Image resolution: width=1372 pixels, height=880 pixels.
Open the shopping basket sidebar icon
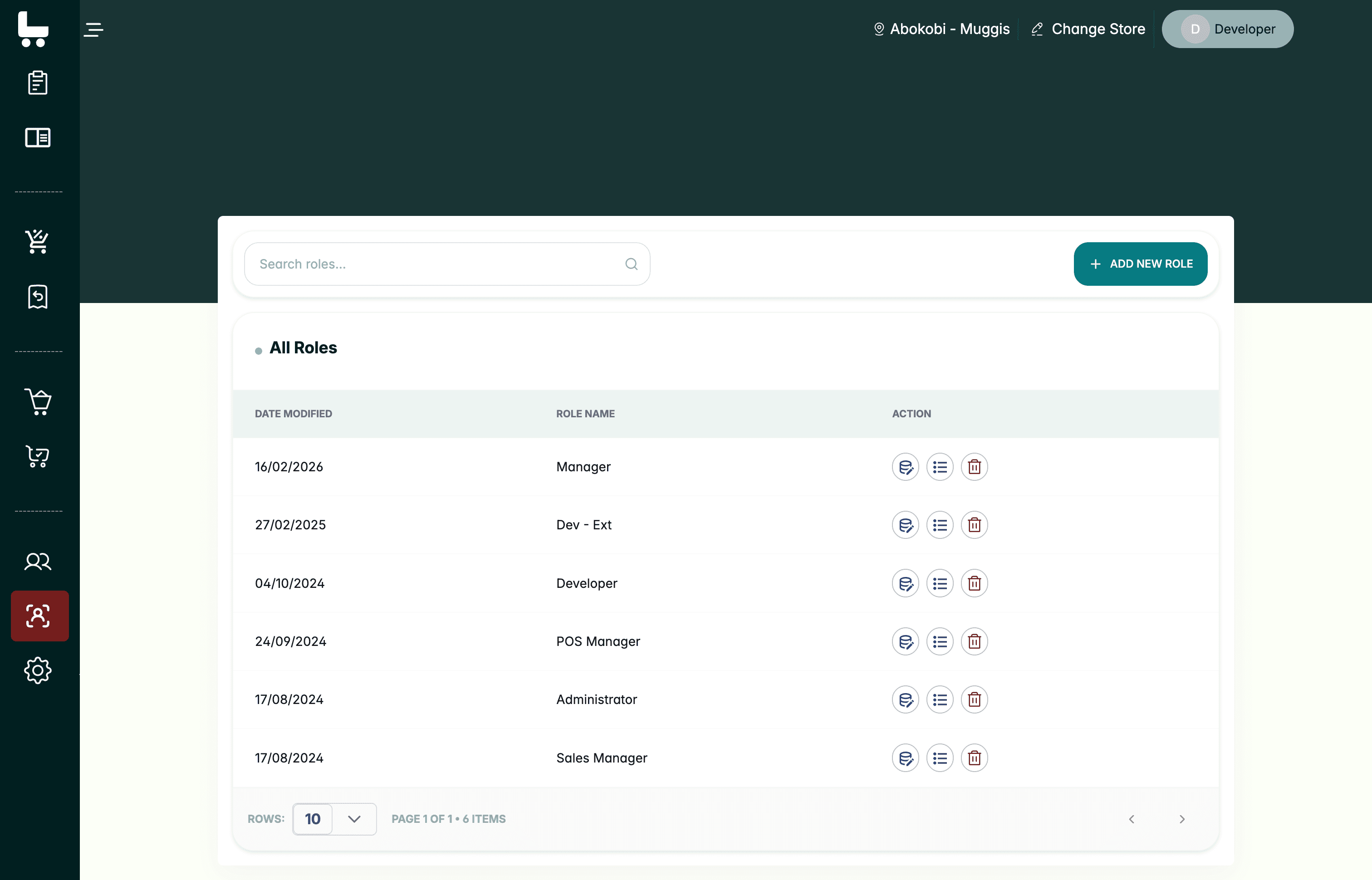[x=38, y=402]
